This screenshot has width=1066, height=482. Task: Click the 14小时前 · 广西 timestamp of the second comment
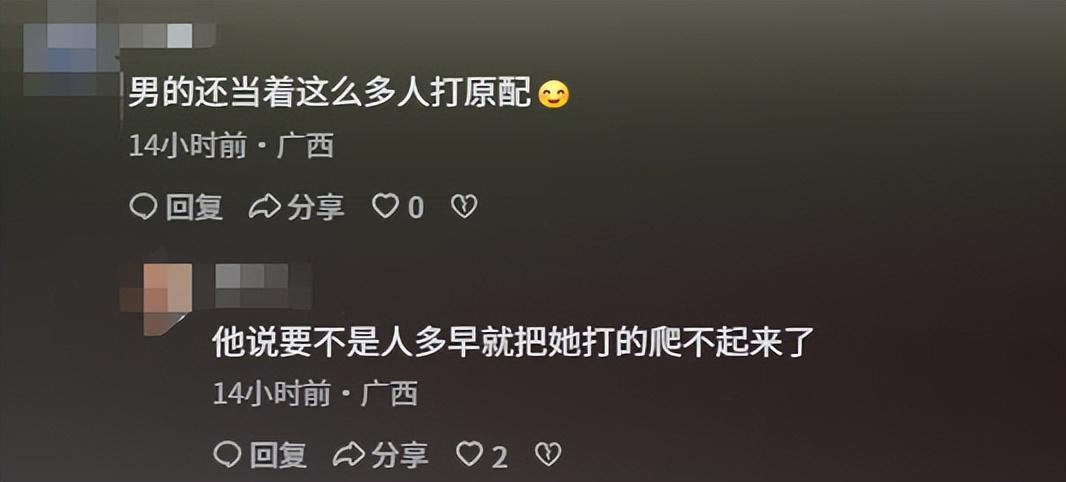[x=315, y=394]
